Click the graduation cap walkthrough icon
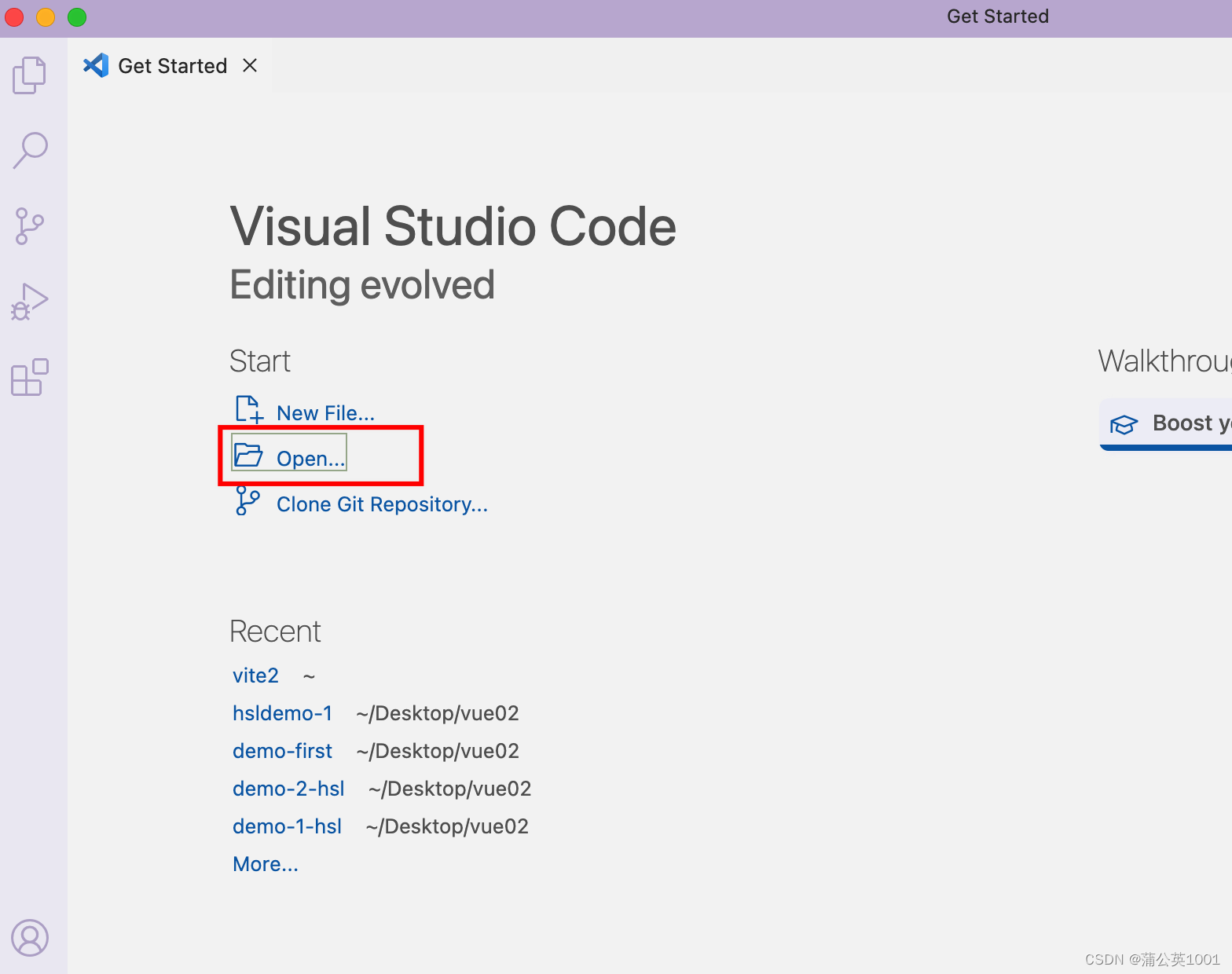This screenshot has height=974, width=1232. click(1124, 425)
